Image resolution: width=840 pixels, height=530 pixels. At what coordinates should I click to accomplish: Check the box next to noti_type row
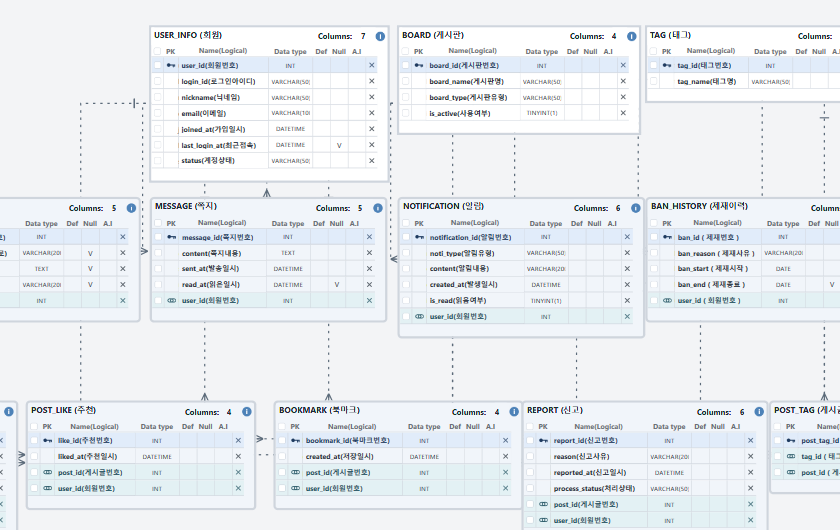pos(406,253)
